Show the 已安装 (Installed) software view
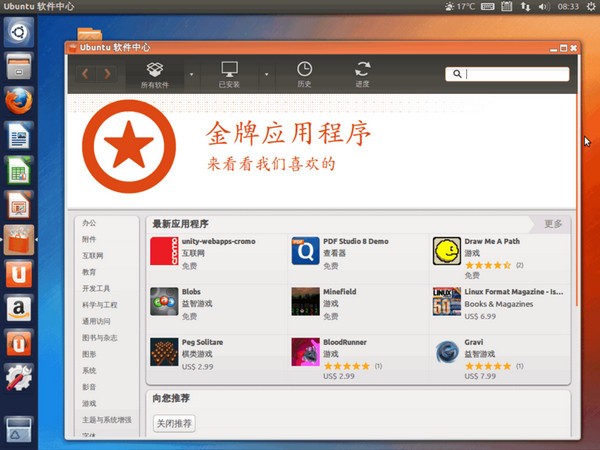Screen dimensions: 600x450 pyautogui.click(x=229, y=75)
